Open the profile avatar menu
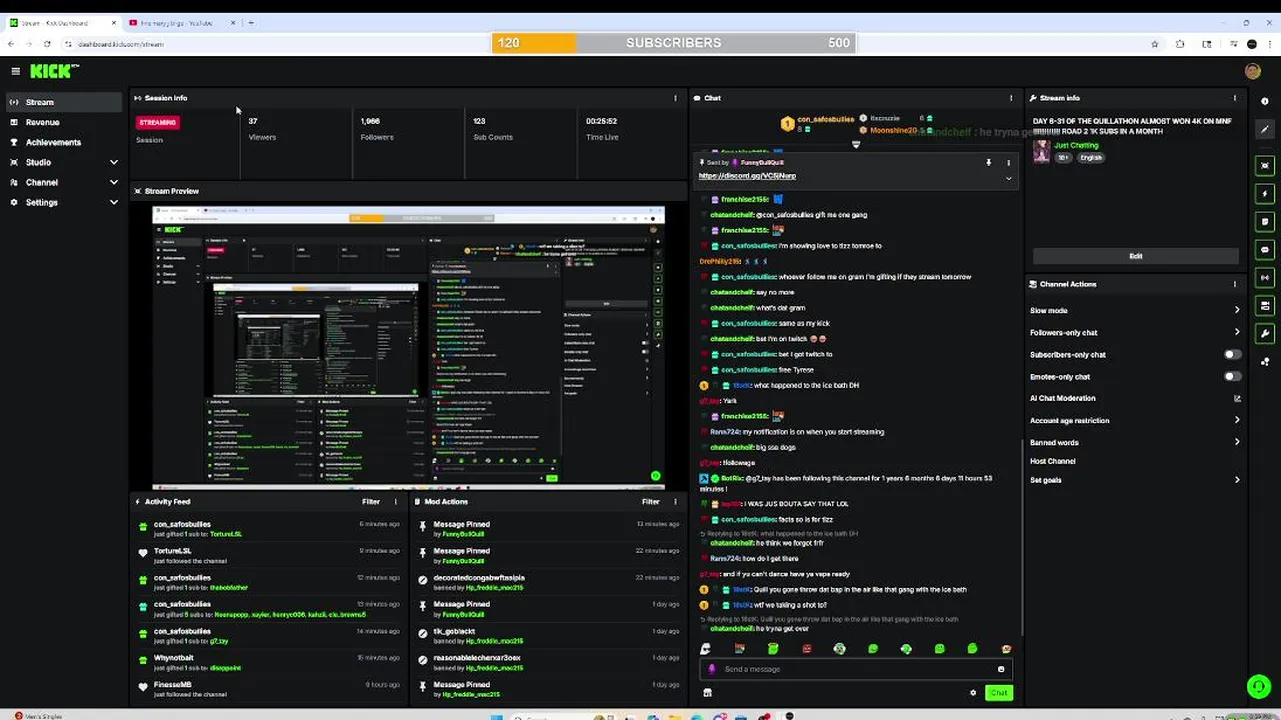This screenshot has height=720, width=1281. (x=1252, y=71)
